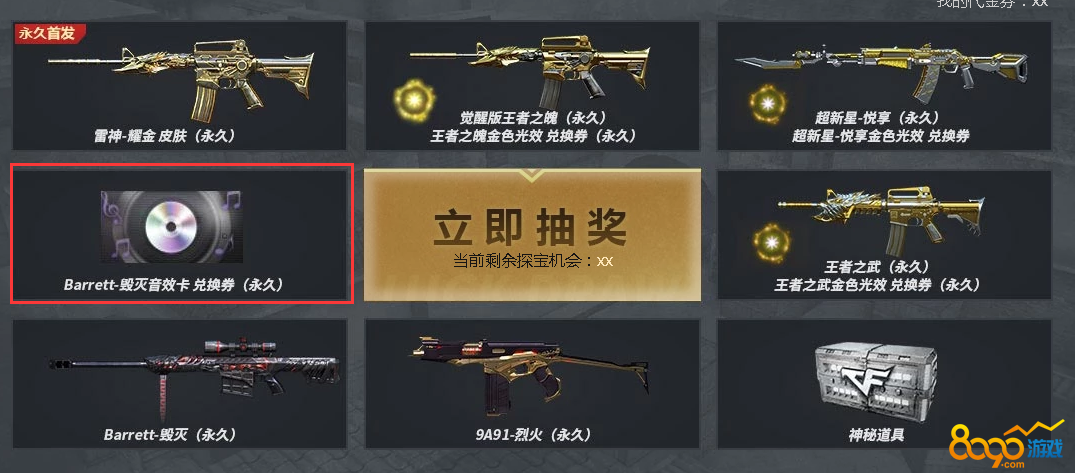The width and height of the screenshot is (1075, 473).
Task: Click the 立即抽奖 draw button
Action: (x=532, y=234)
